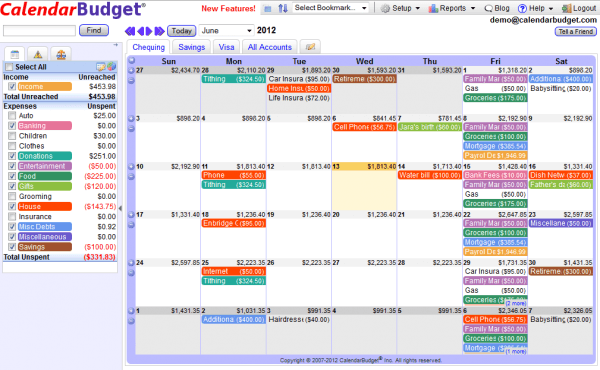Click the pie chart icon beside Select All
The width and height of the screenshot is (600, 370).
click(111, 67)
